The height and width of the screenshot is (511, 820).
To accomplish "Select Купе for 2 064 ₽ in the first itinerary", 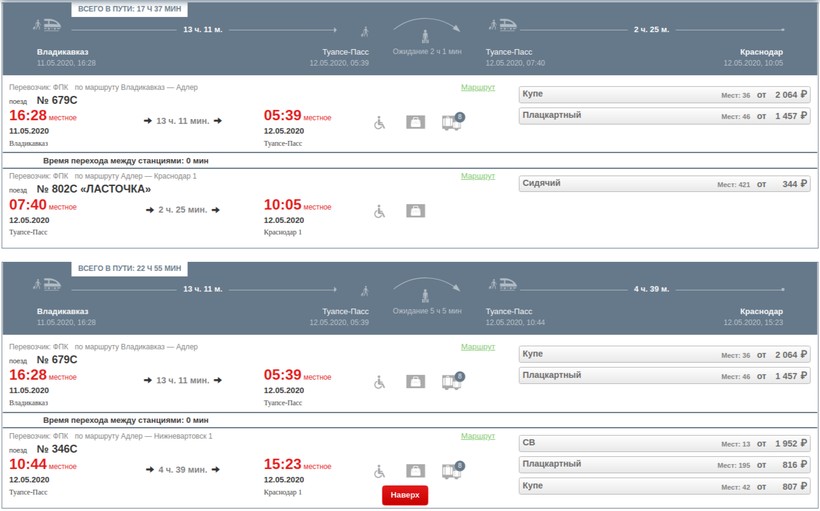I will 665,95.
